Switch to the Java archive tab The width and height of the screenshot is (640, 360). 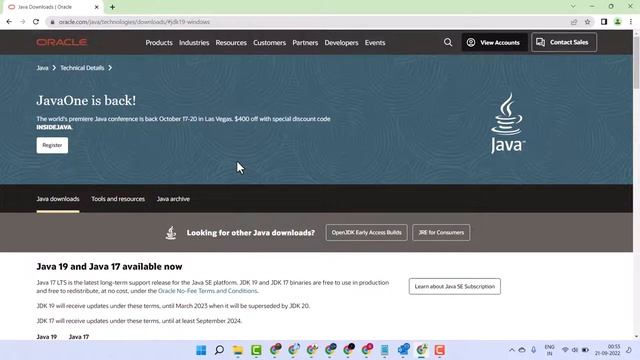pyautogui.click(x=173, y=199)
